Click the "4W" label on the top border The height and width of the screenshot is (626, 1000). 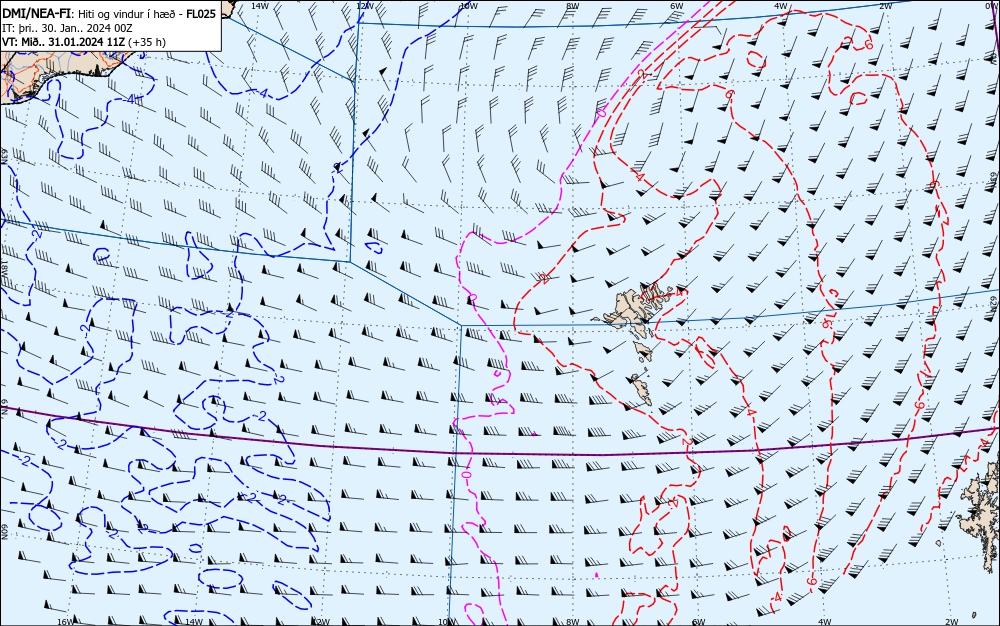coord(781,5)
